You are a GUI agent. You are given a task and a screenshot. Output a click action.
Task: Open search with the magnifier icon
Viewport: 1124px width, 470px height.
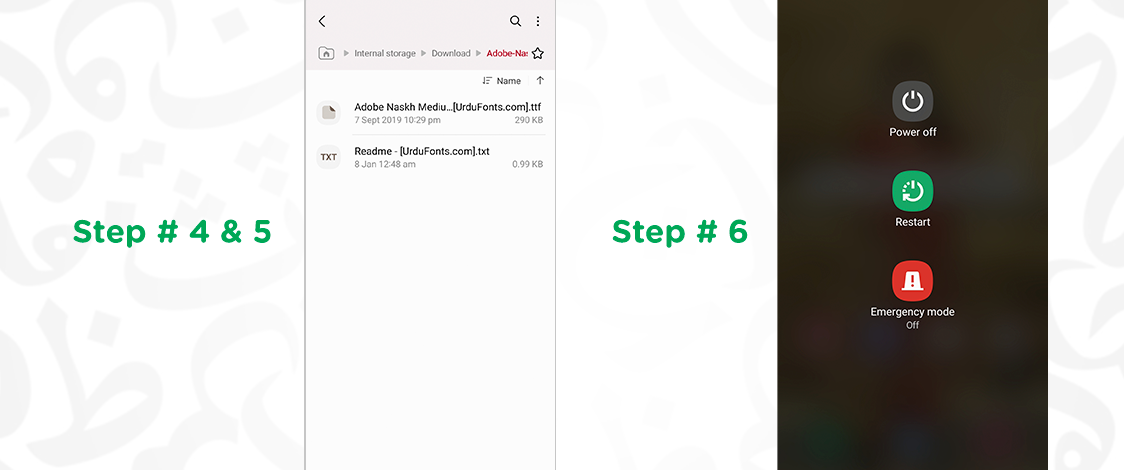click(x=515, y=21)
